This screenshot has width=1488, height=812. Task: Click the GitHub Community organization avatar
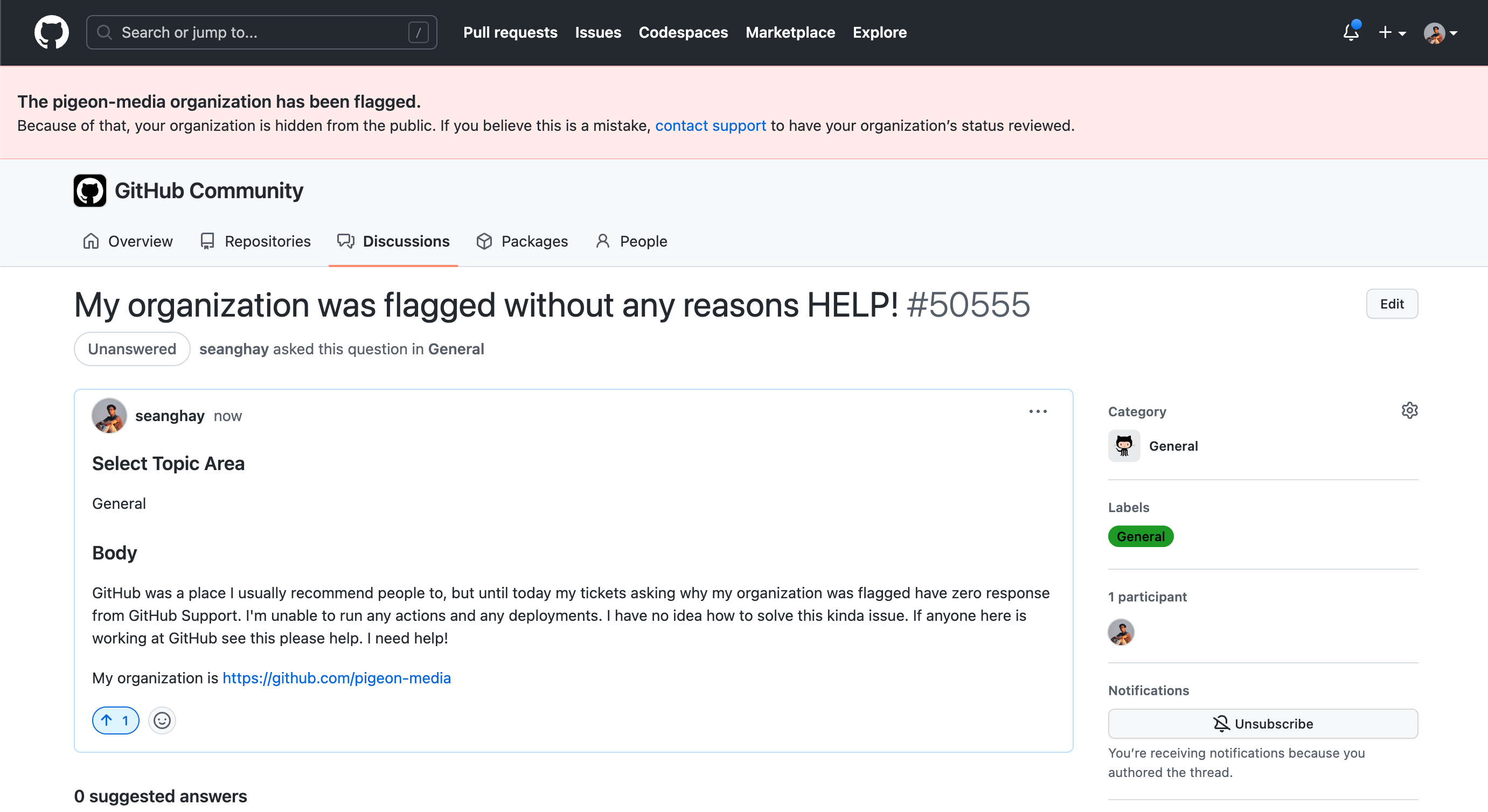[x=89, y=190]
